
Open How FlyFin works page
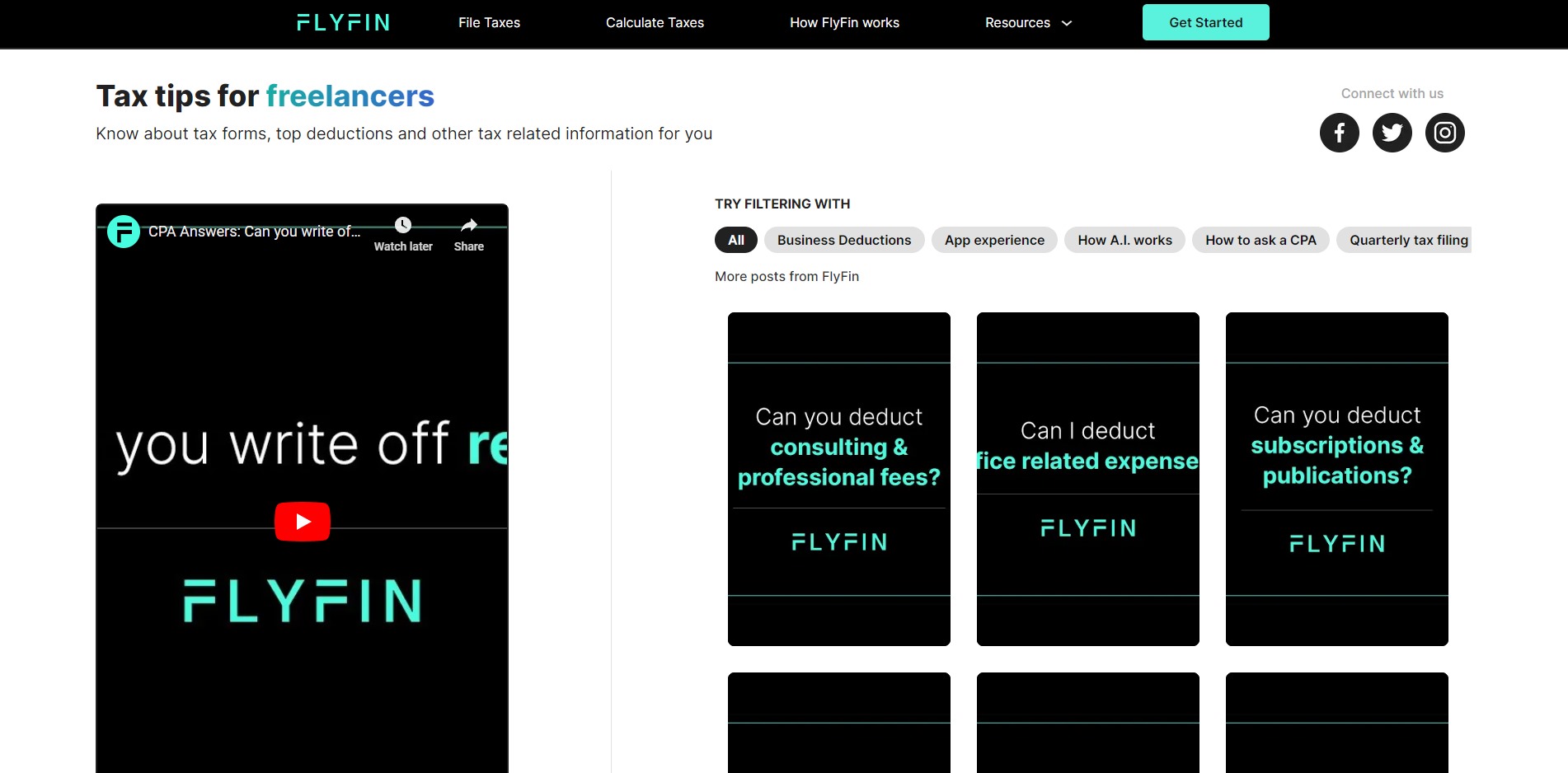(844, 22)
